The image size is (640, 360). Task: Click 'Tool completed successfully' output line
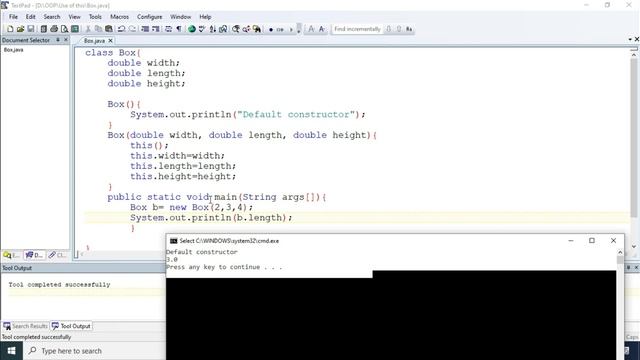59,284
